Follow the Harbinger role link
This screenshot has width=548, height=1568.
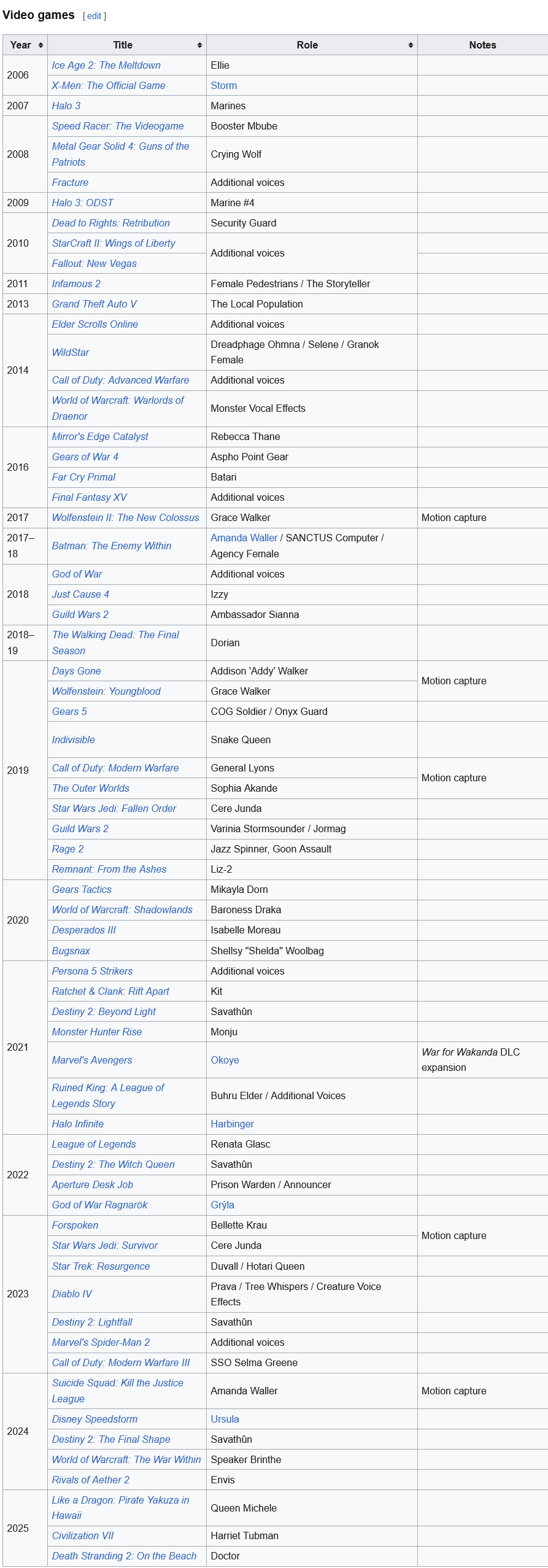pos(233,1124)
